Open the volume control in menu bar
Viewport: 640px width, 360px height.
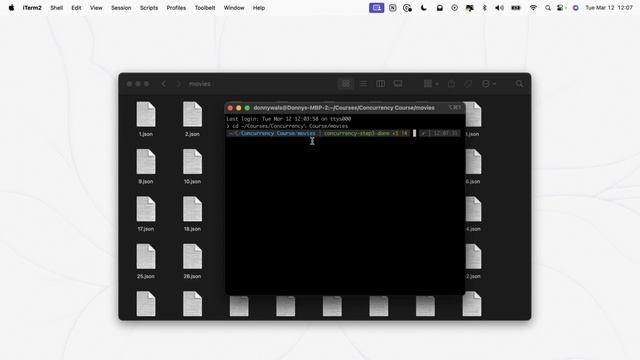499,8
